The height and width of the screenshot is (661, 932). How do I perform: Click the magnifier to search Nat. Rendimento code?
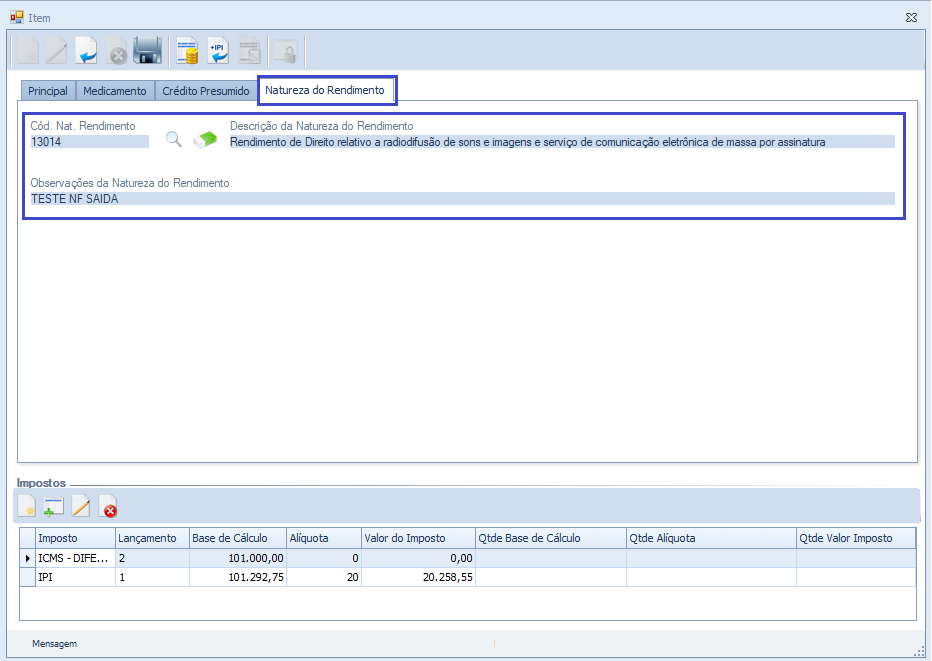(174, 140)
